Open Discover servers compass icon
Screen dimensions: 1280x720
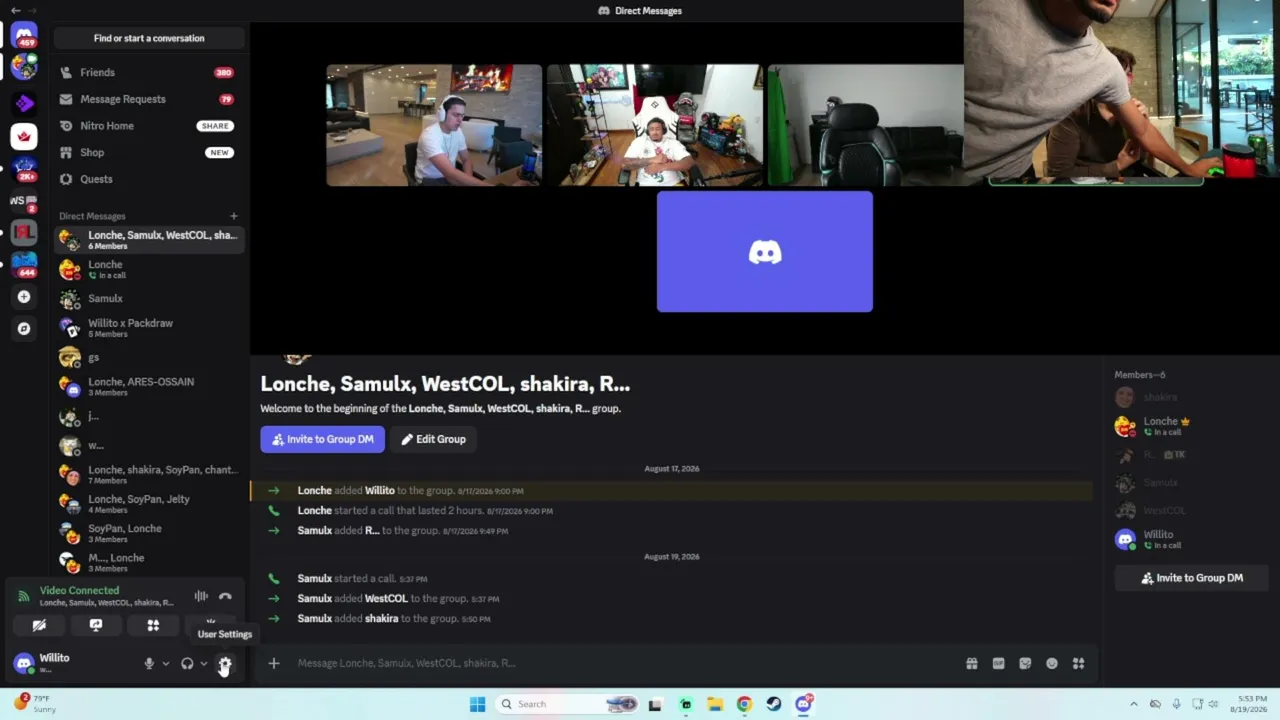click(x=24, y=328)
